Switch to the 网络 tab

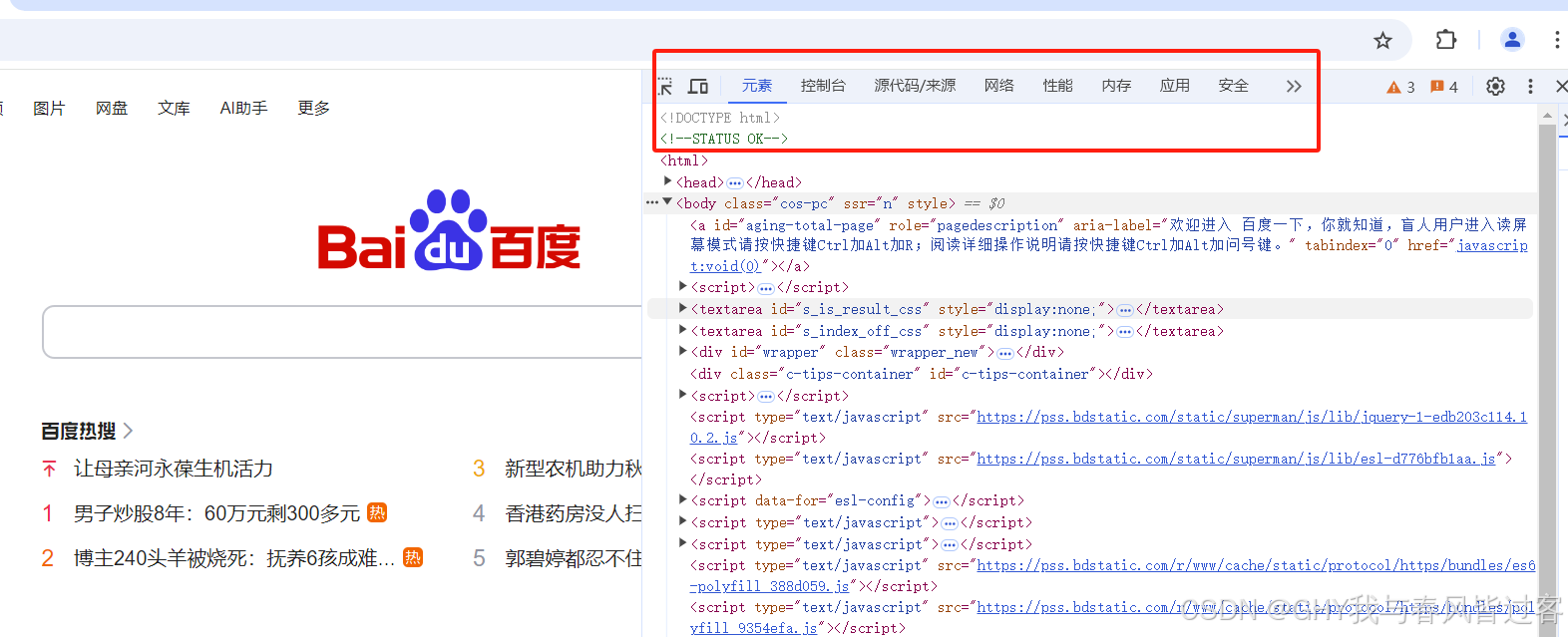point(999,86)
